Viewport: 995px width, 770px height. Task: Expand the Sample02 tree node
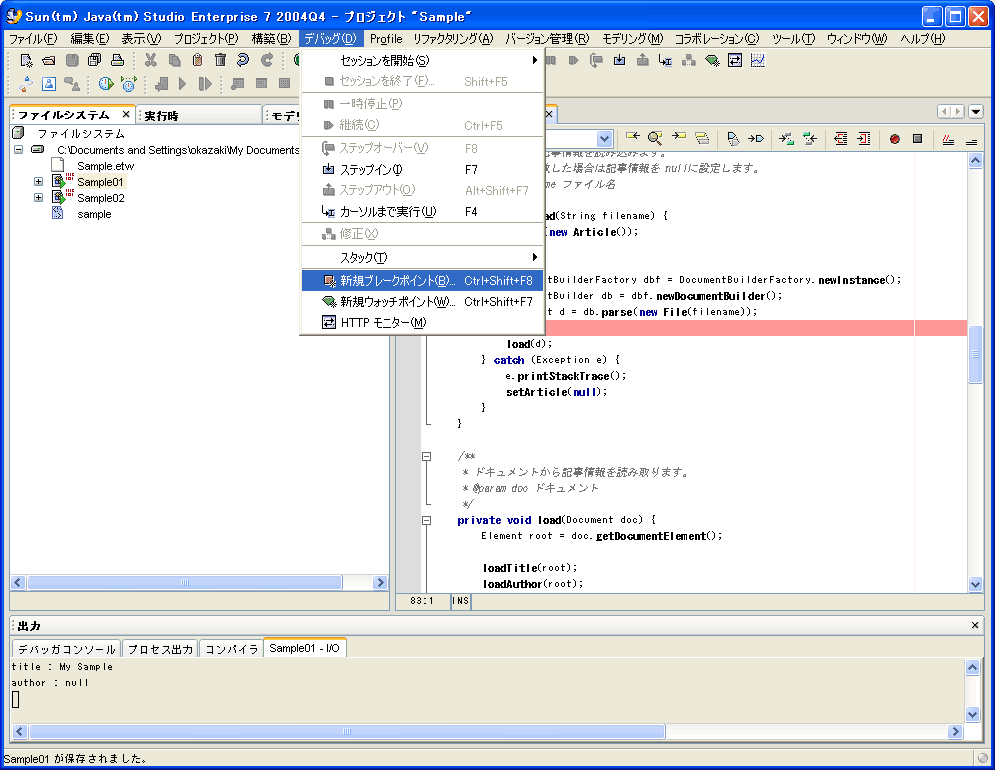click(x=39, y=197)
